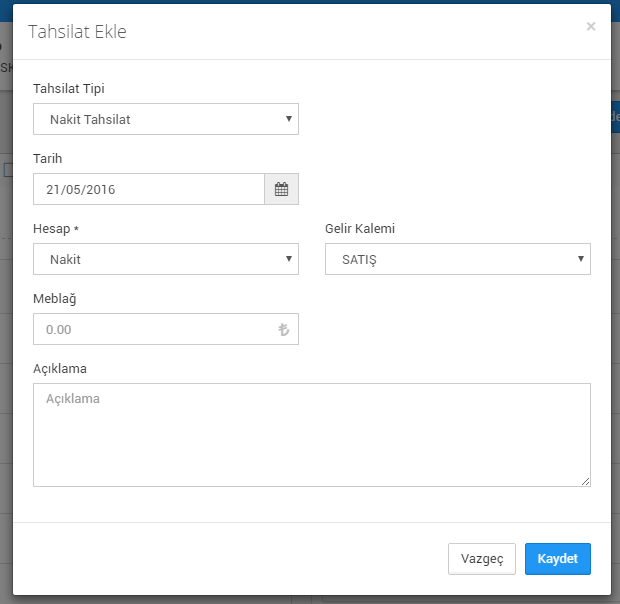The width and height of the screenshot is (620, 604).
Task: Toggle the partially hidden checkbox behind the dialog
Action: click(8, 170)
